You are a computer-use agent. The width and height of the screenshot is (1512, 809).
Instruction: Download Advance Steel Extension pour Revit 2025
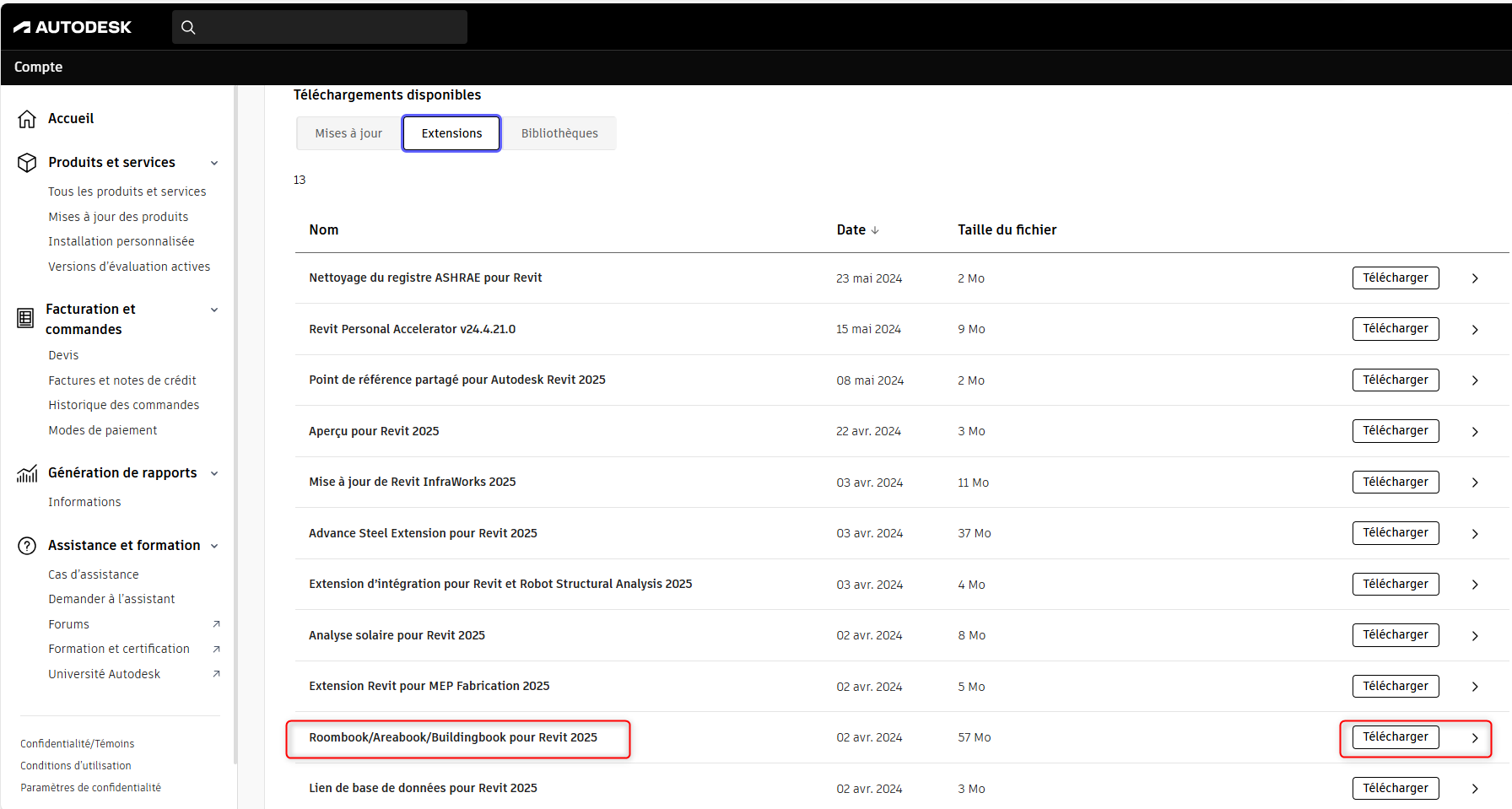[1396, 533]
